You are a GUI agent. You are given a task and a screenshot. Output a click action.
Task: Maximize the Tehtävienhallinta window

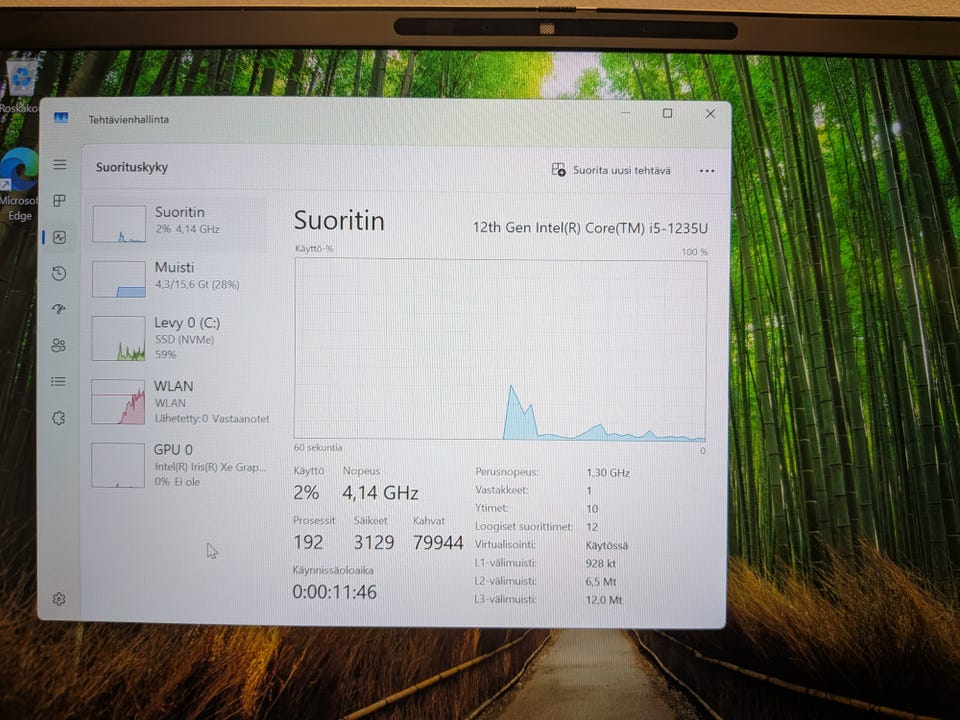667,113
